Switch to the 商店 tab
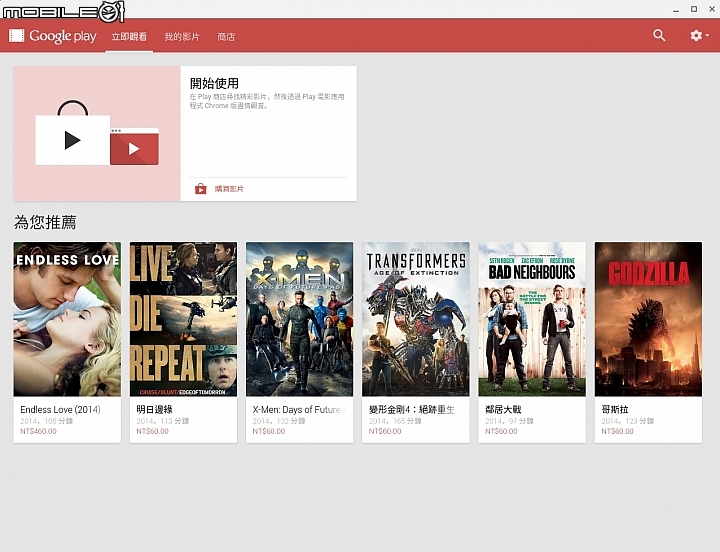720x552 pixels. (226, 37)
